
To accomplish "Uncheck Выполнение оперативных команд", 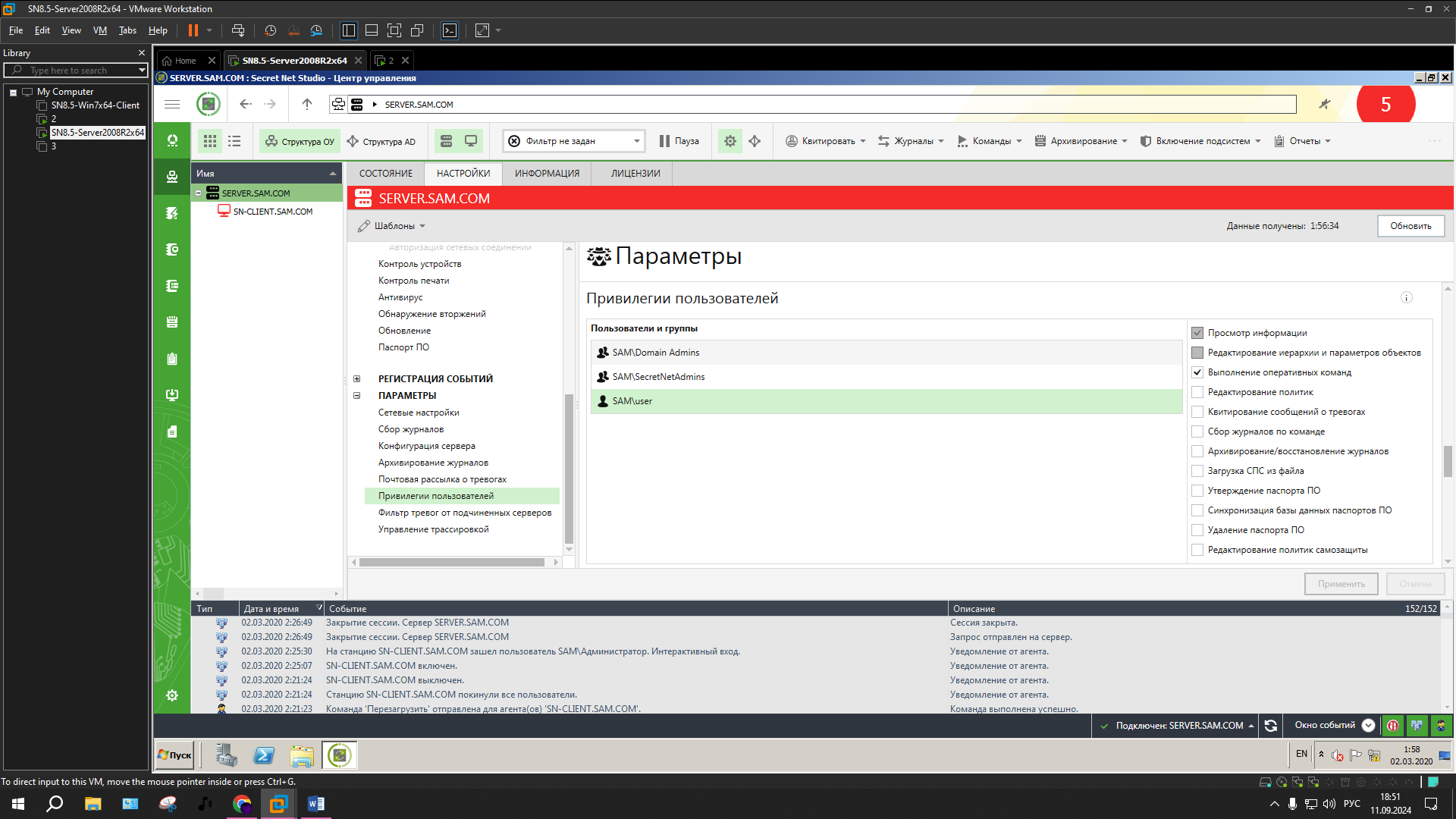I will pyautogui.click(x=1197, y=372).
